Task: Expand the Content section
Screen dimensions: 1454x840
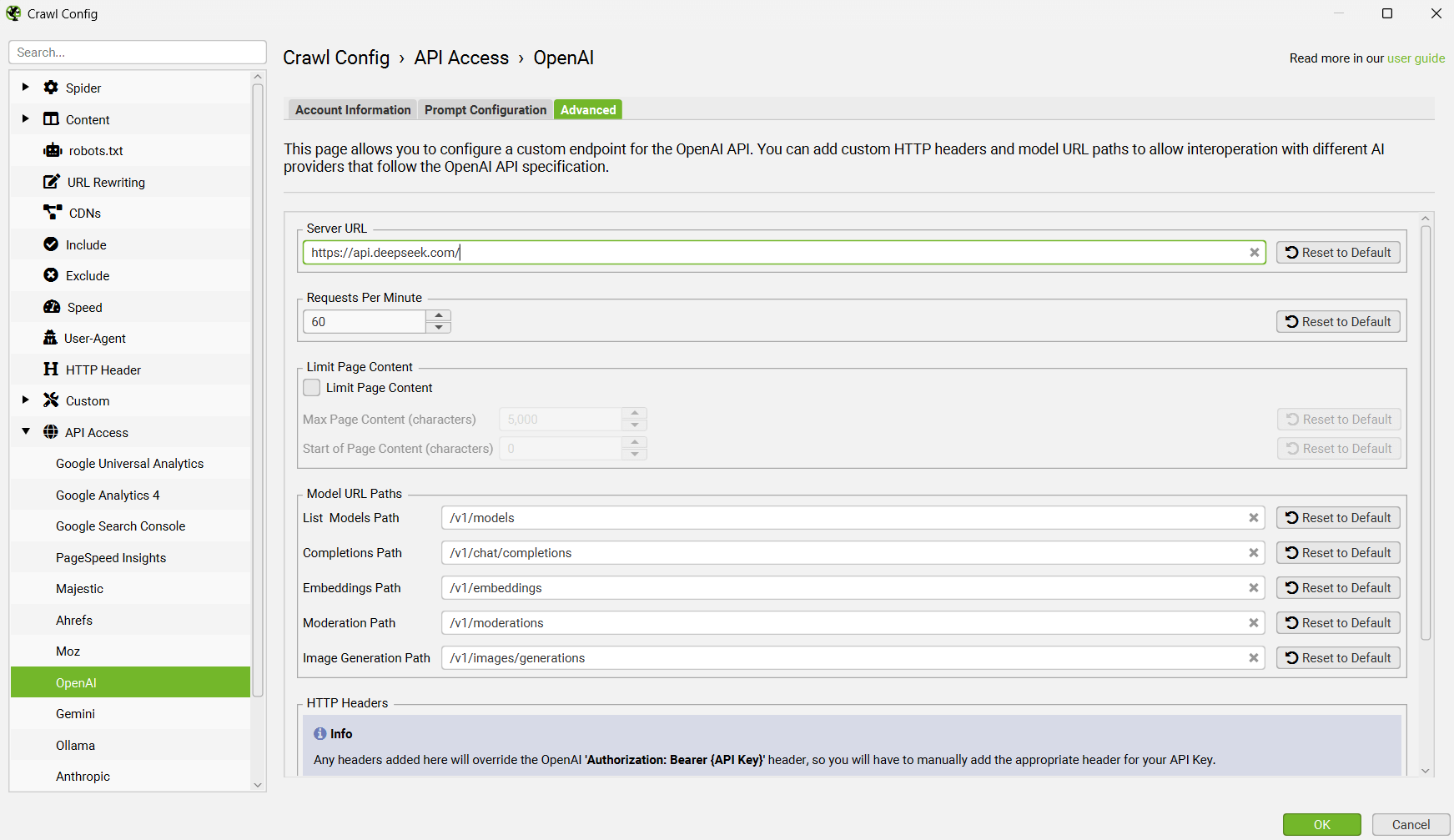Action: click(x=24, y=119)
